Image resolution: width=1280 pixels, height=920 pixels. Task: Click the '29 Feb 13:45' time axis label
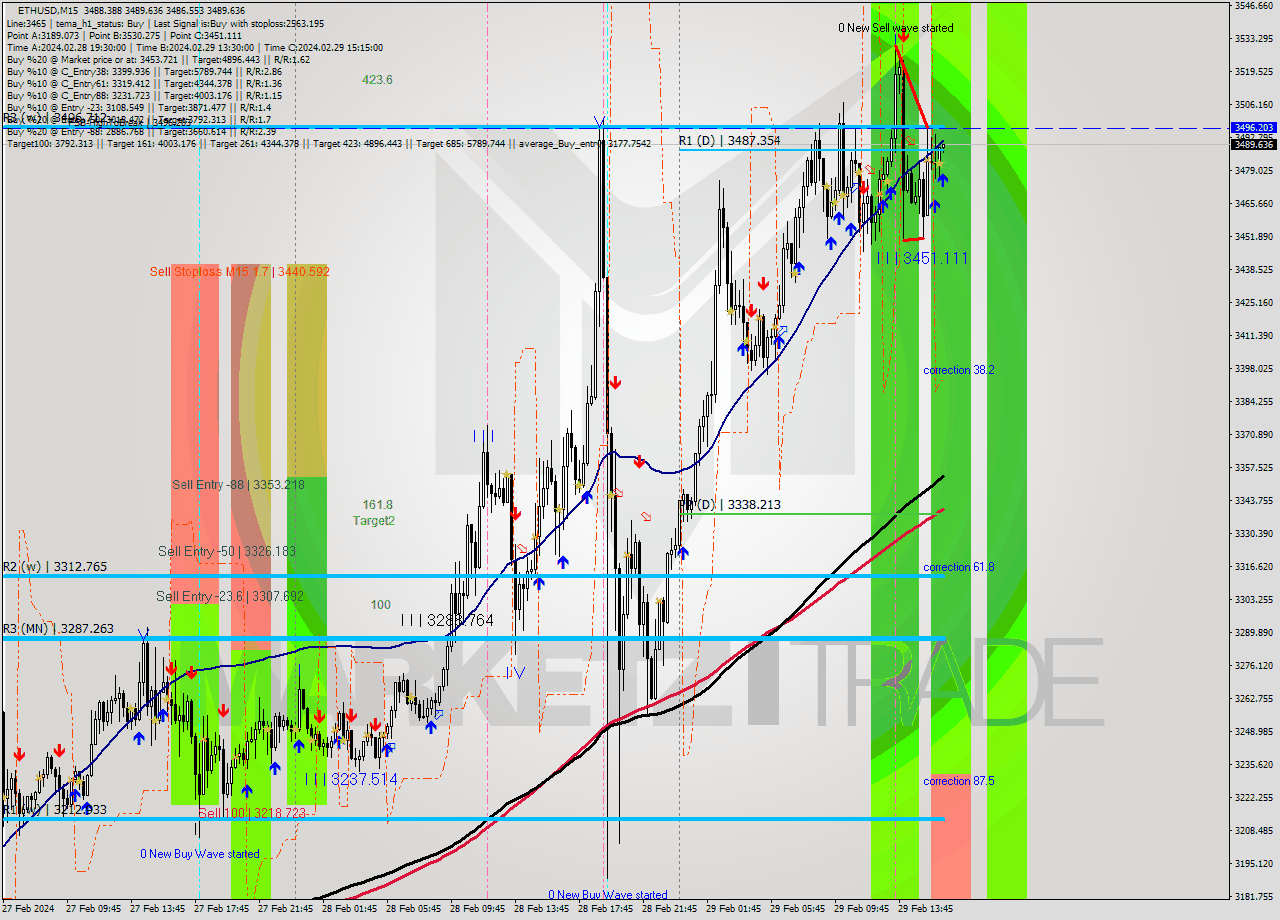coord(926,910)
